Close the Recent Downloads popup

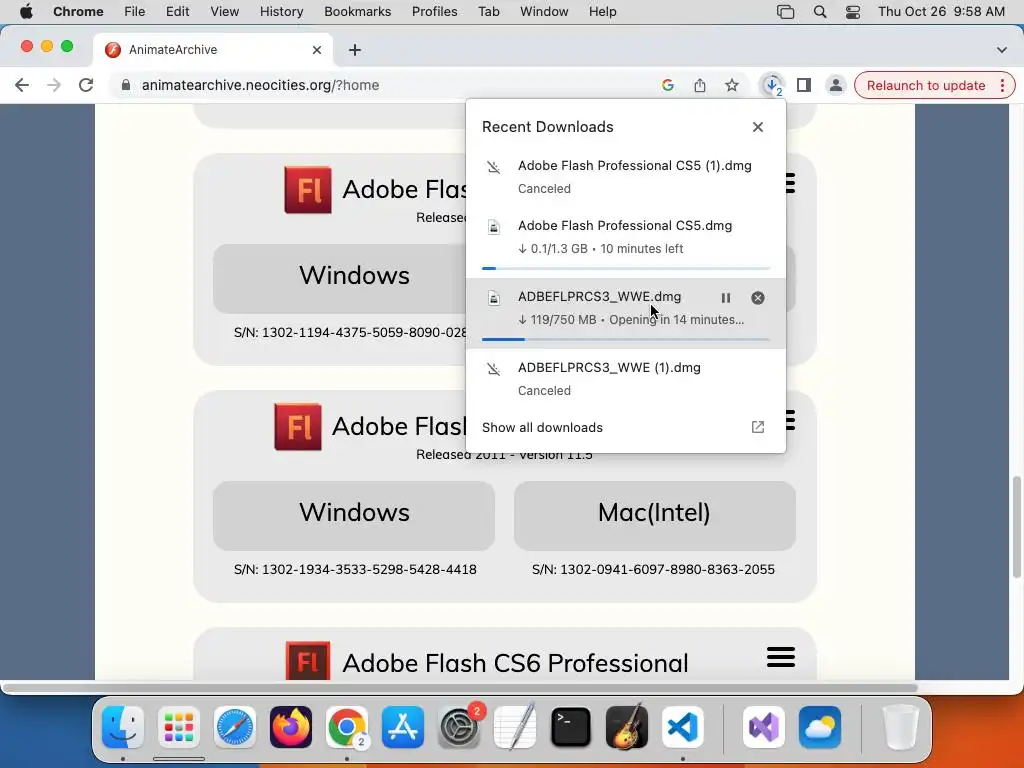pos(758,127)
